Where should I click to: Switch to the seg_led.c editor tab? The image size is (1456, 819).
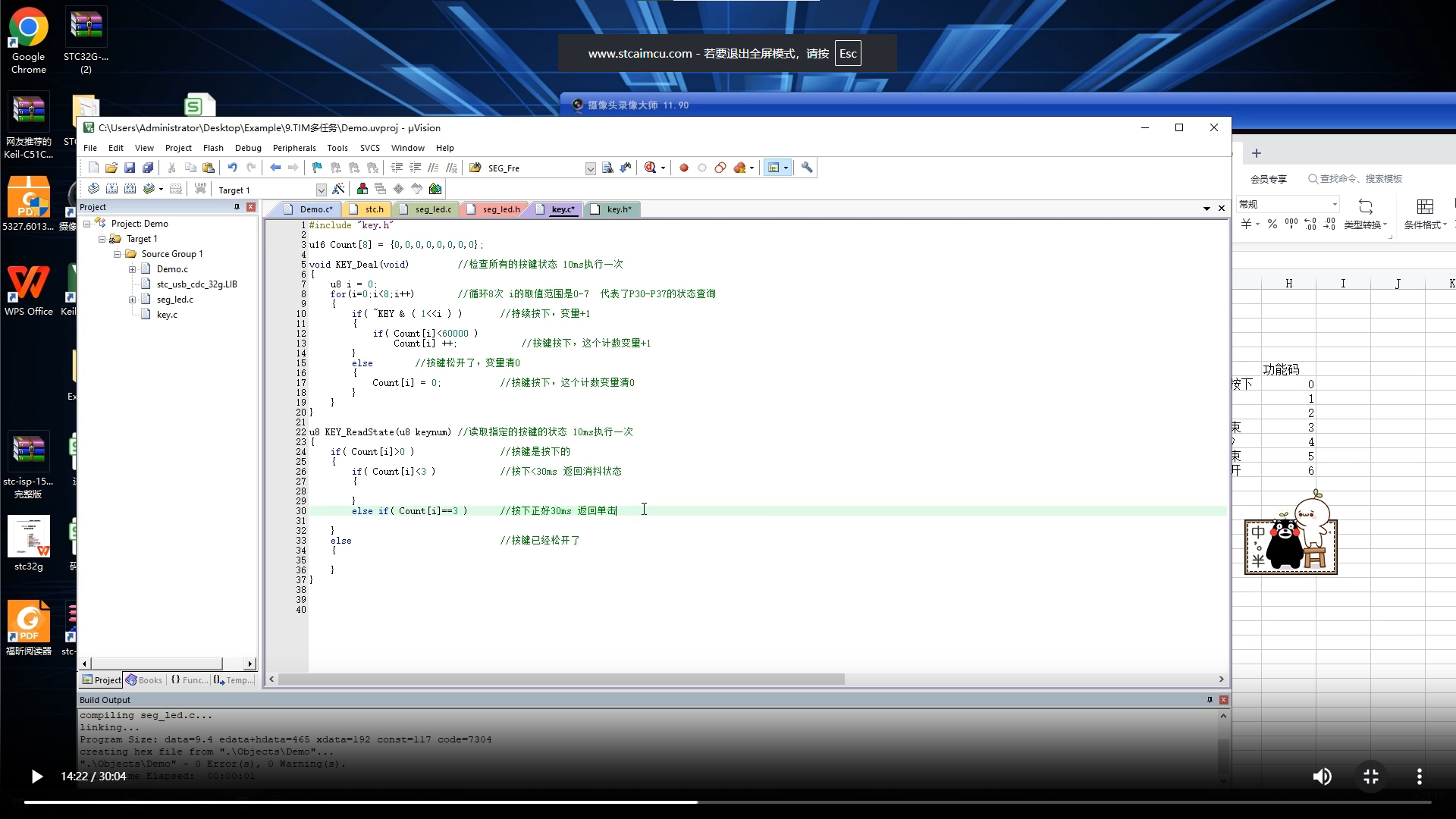pyautogui.click(x=426, y=209)
